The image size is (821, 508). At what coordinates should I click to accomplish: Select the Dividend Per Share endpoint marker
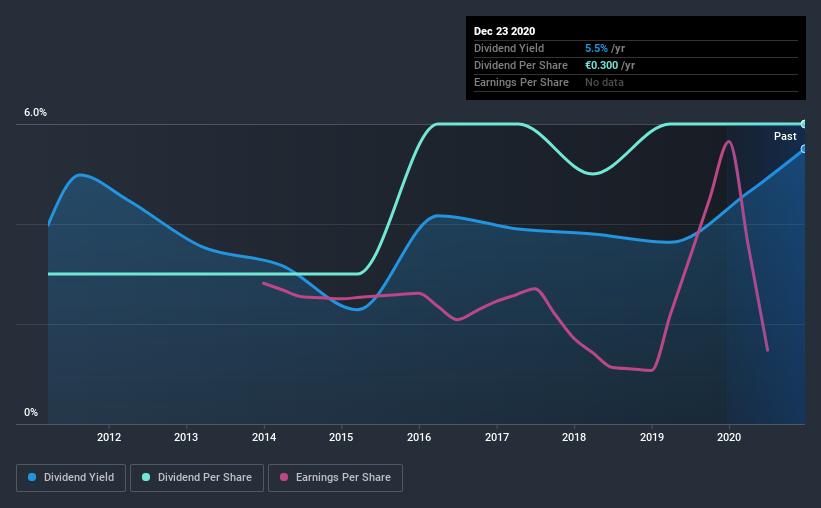(x=804, y=124)
